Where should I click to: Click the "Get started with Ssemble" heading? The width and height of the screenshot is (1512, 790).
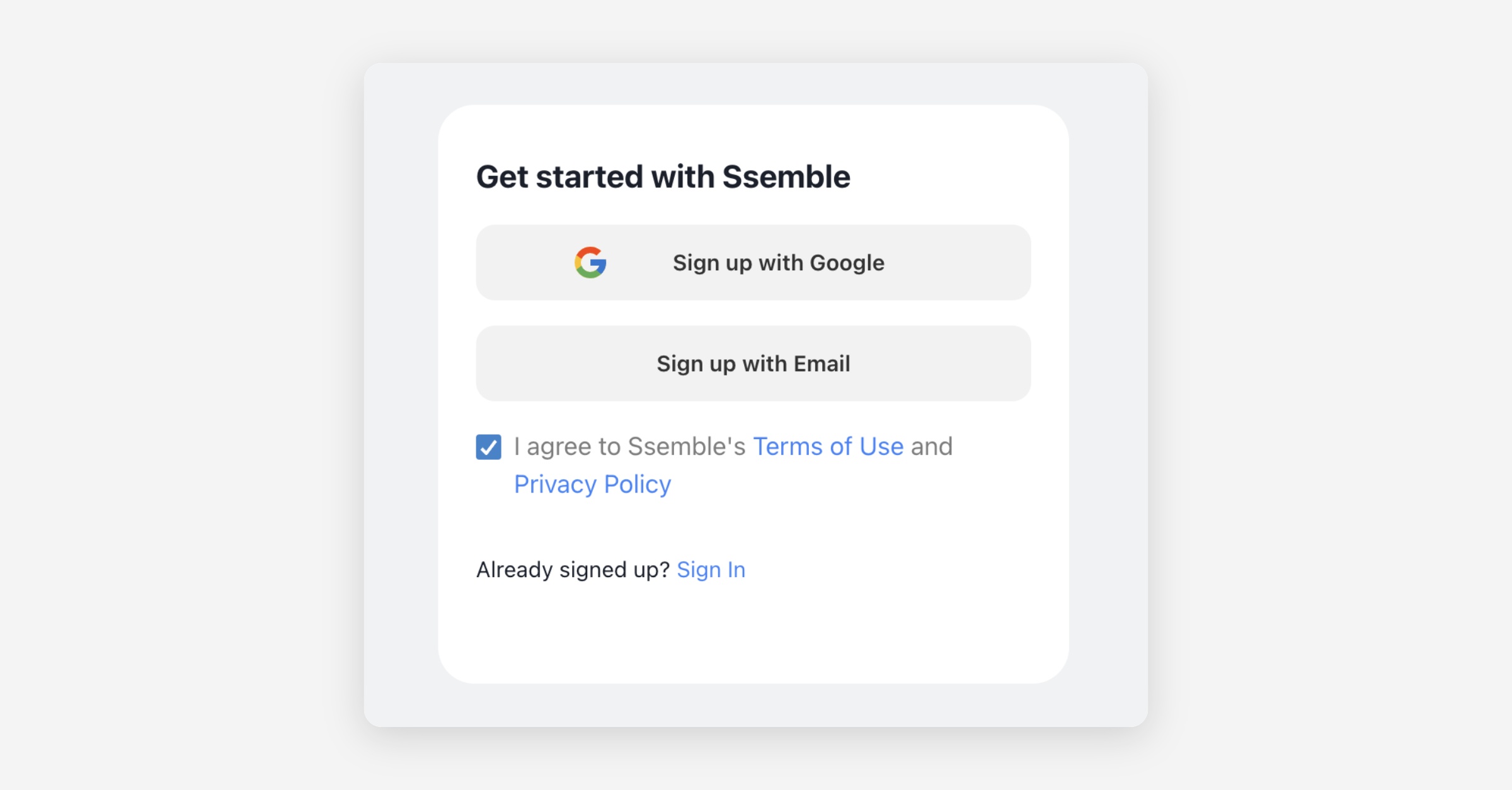[663, 176]
